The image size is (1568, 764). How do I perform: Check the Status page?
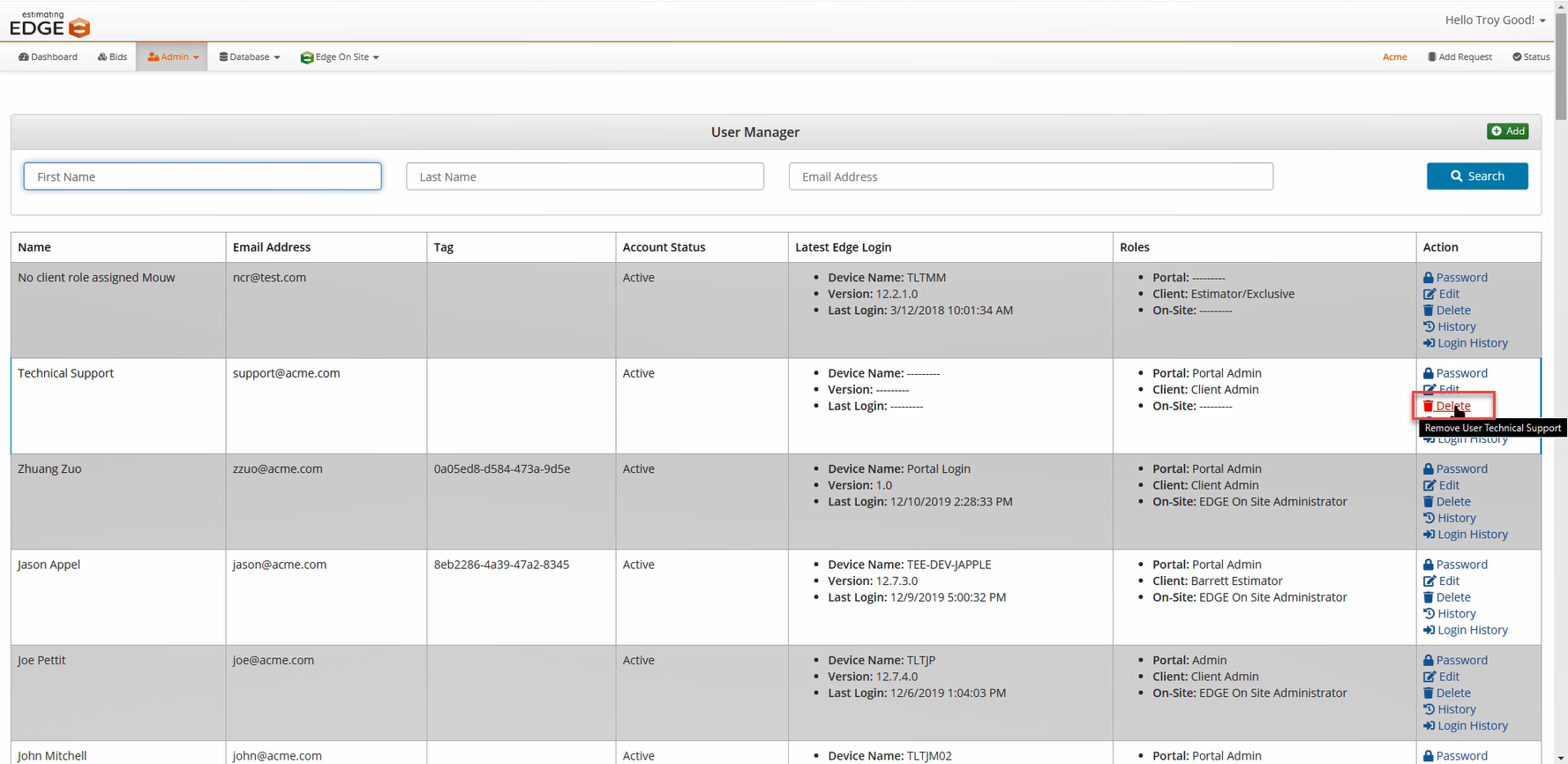(x=1531, y=56)
